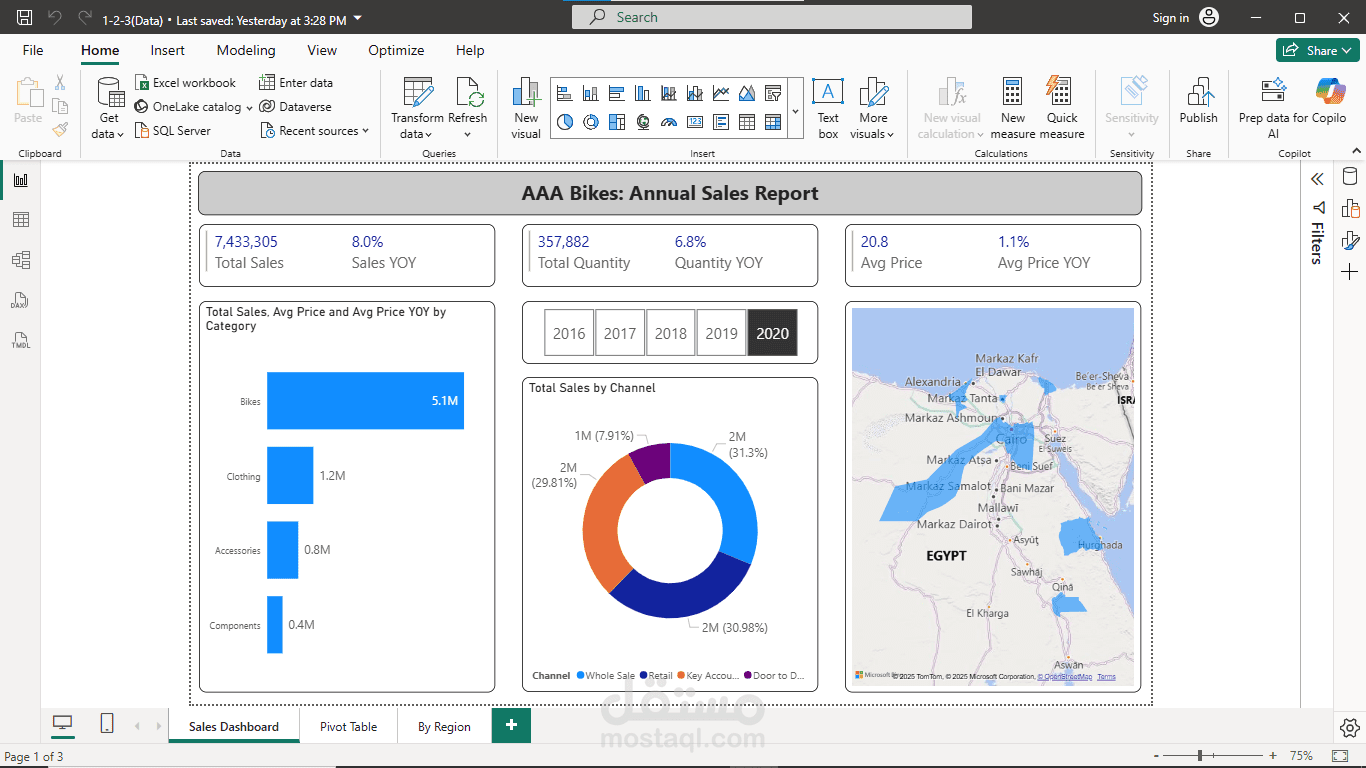The width and height of the screenshot is (1366, 768).
Task: Open Table view in left sidebar
Action: pos(21,220)
